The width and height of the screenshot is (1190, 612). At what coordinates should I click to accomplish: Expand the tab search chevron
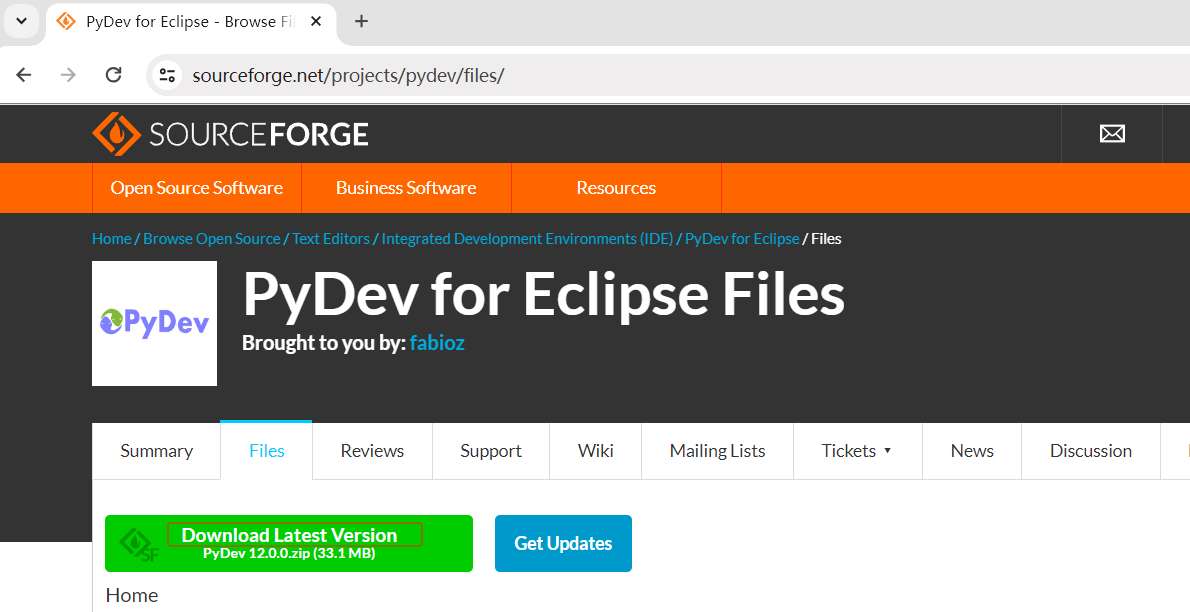[21, 21]
